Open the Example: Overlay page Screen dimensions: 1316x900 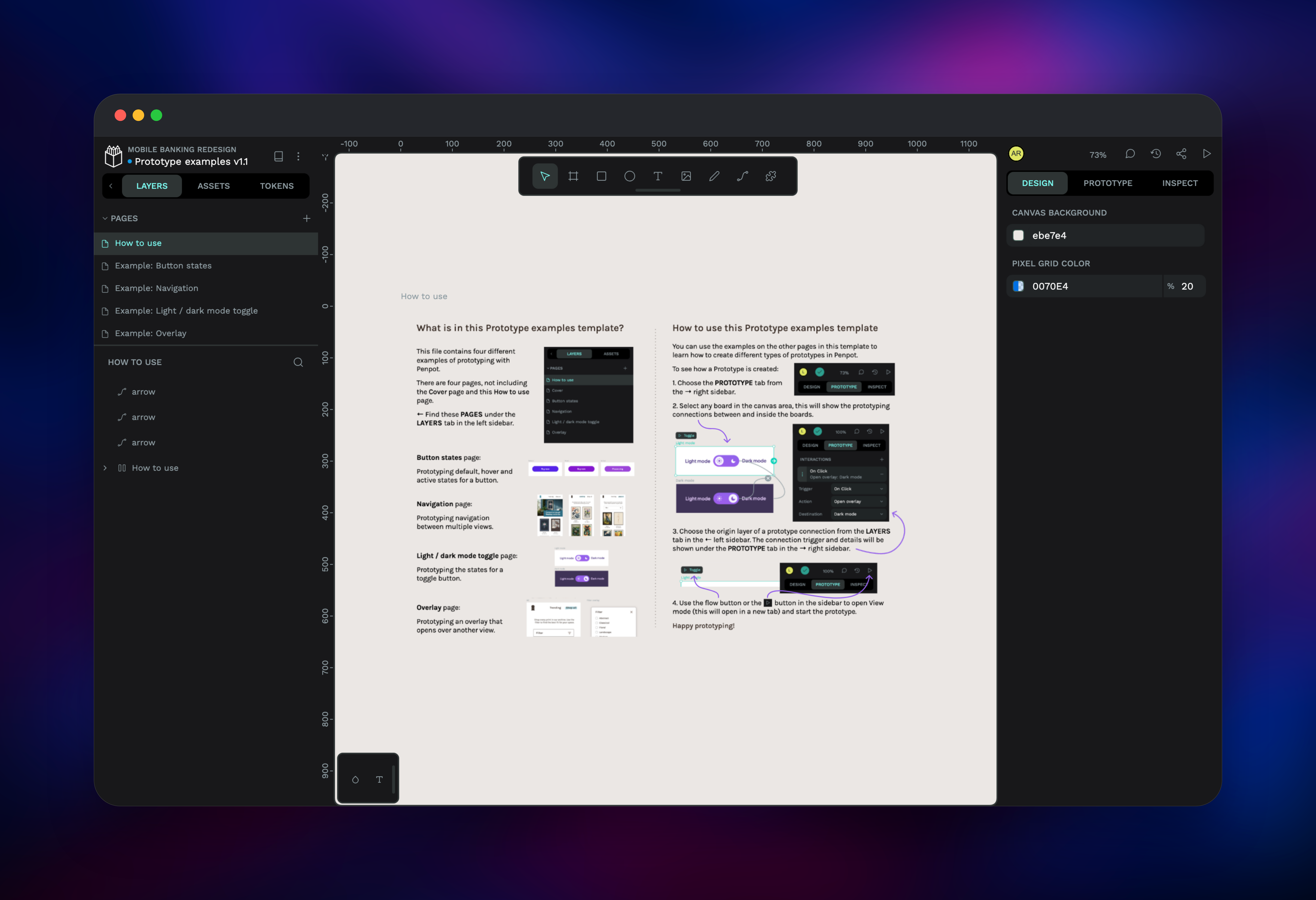(206, 333)
